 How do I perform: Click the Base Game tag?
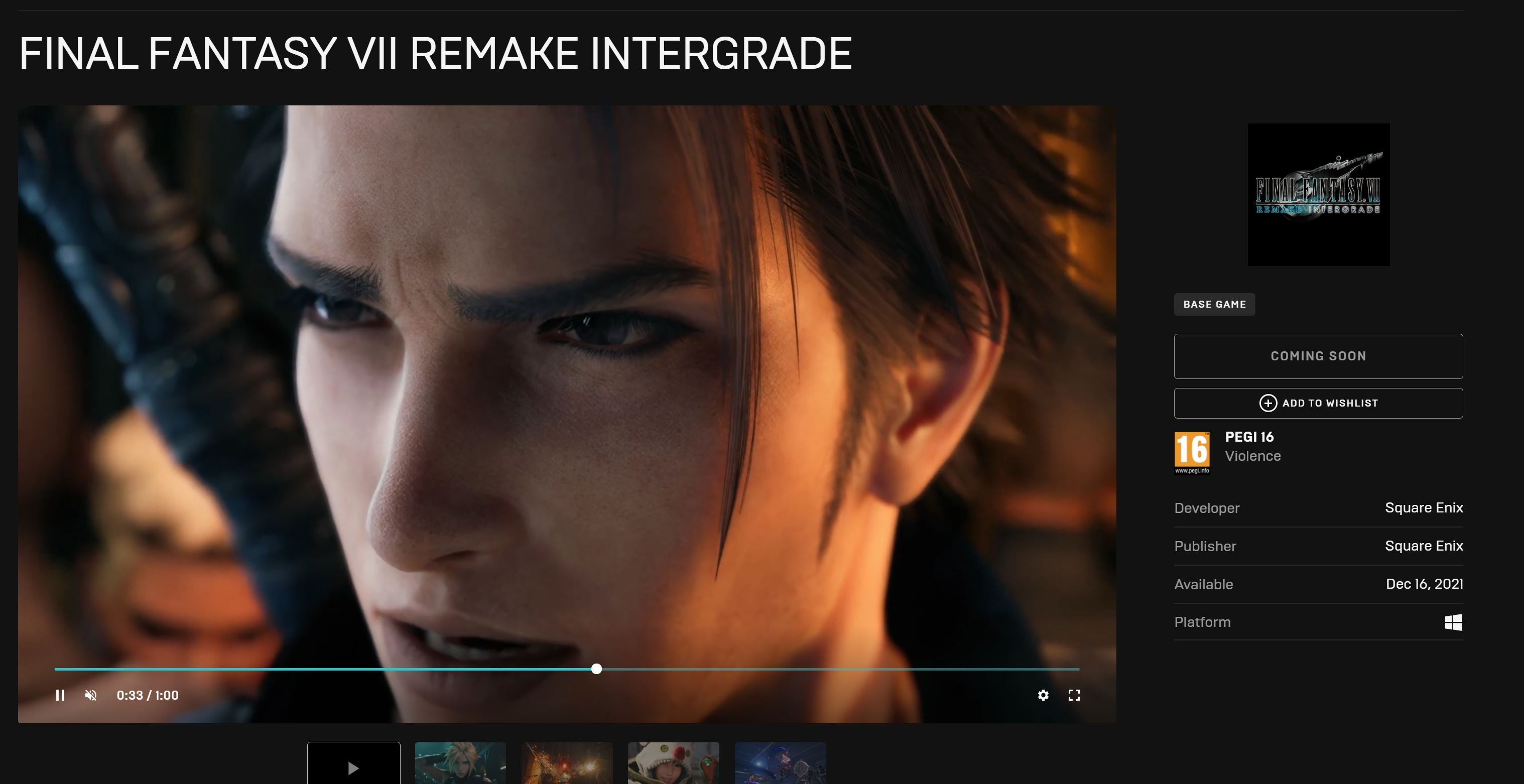(1215, 304)
